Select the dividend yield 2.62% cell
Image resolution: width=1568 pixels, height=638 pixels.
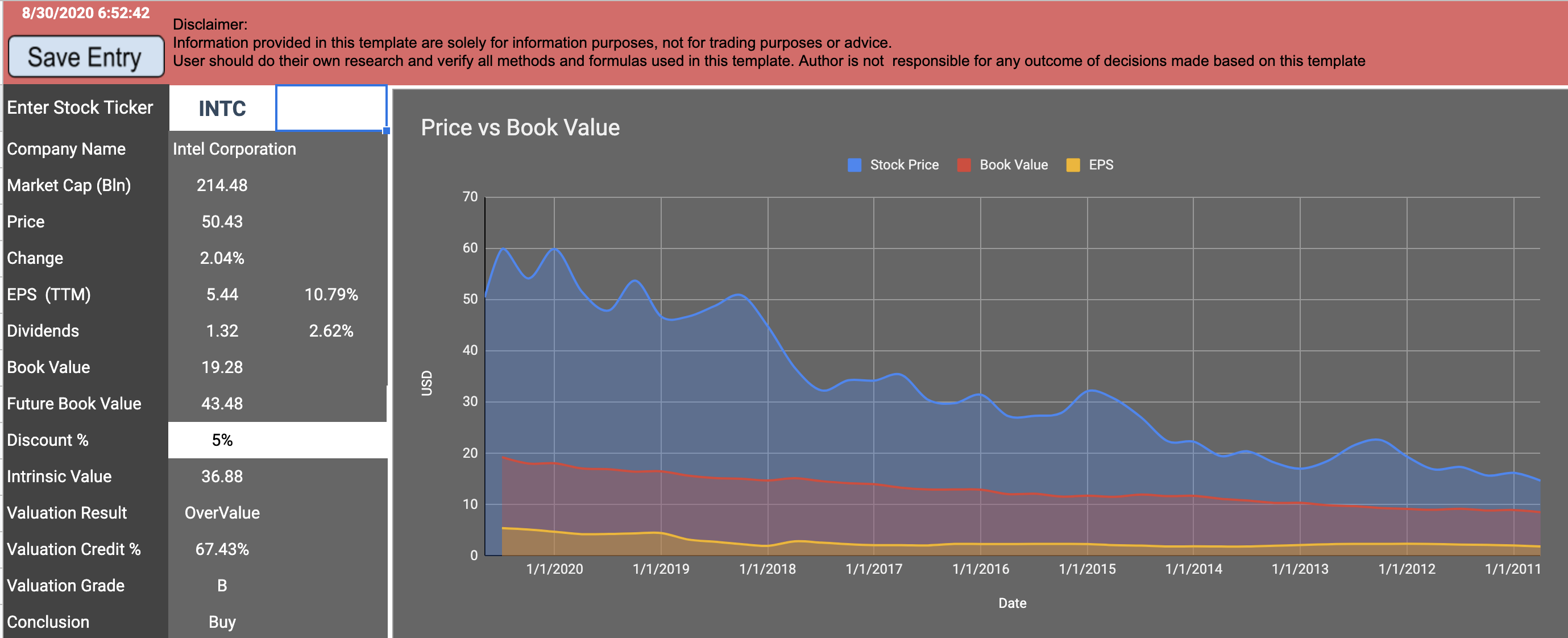331,330
